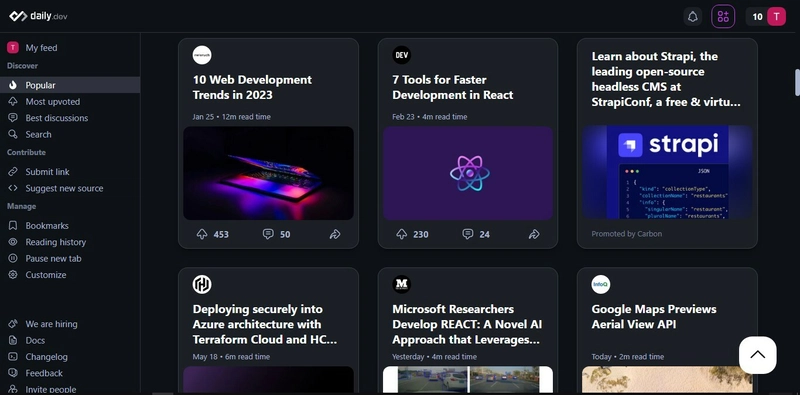Click InfoQ source icon on Google Maps card
The width and height of the screenshot is (800, 395).
pos(601,284)
